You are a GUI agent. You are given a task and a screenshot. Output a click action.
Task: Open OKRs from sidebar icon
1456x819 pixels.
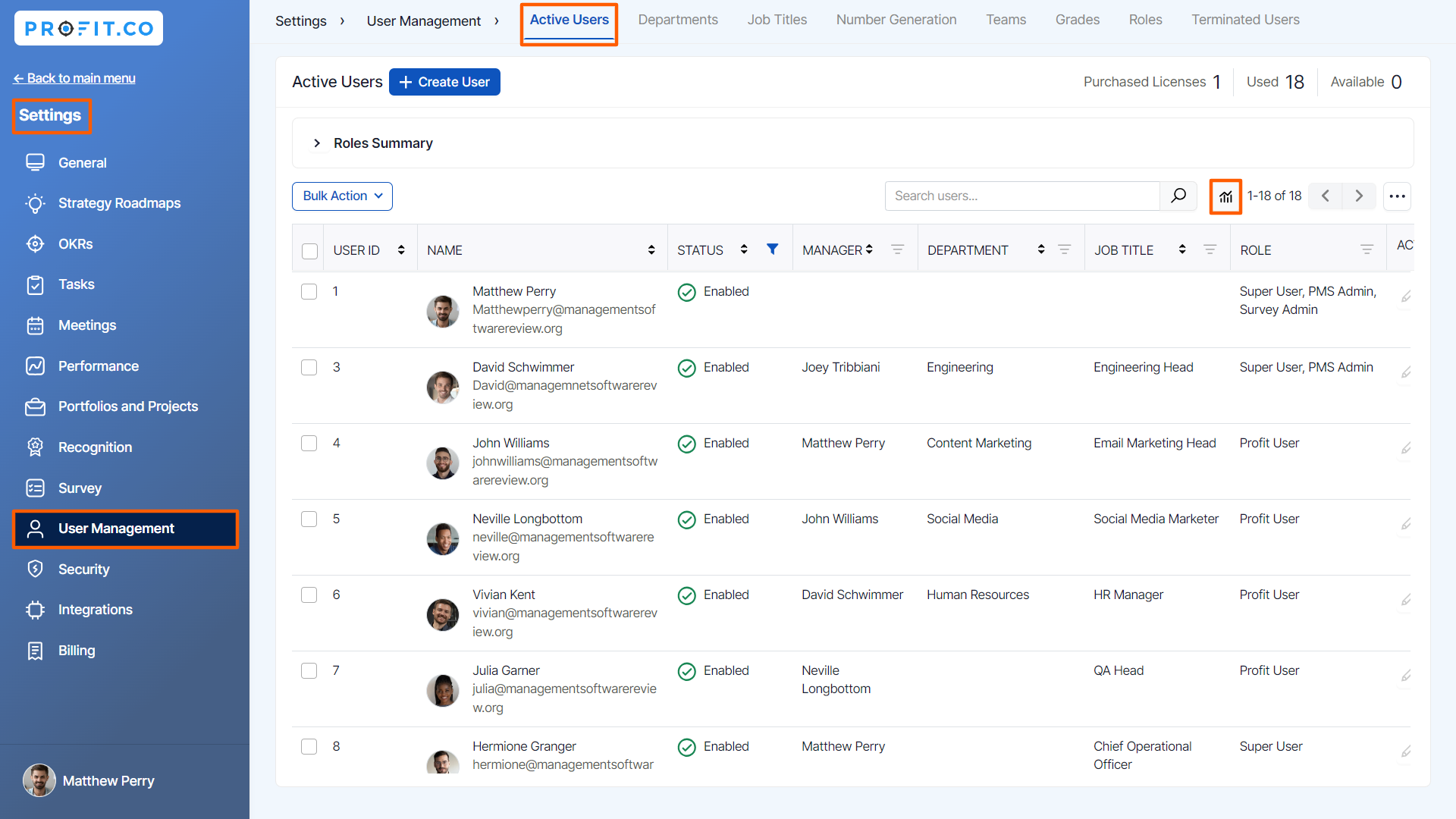pyautogui.click(x=35, y=244)
